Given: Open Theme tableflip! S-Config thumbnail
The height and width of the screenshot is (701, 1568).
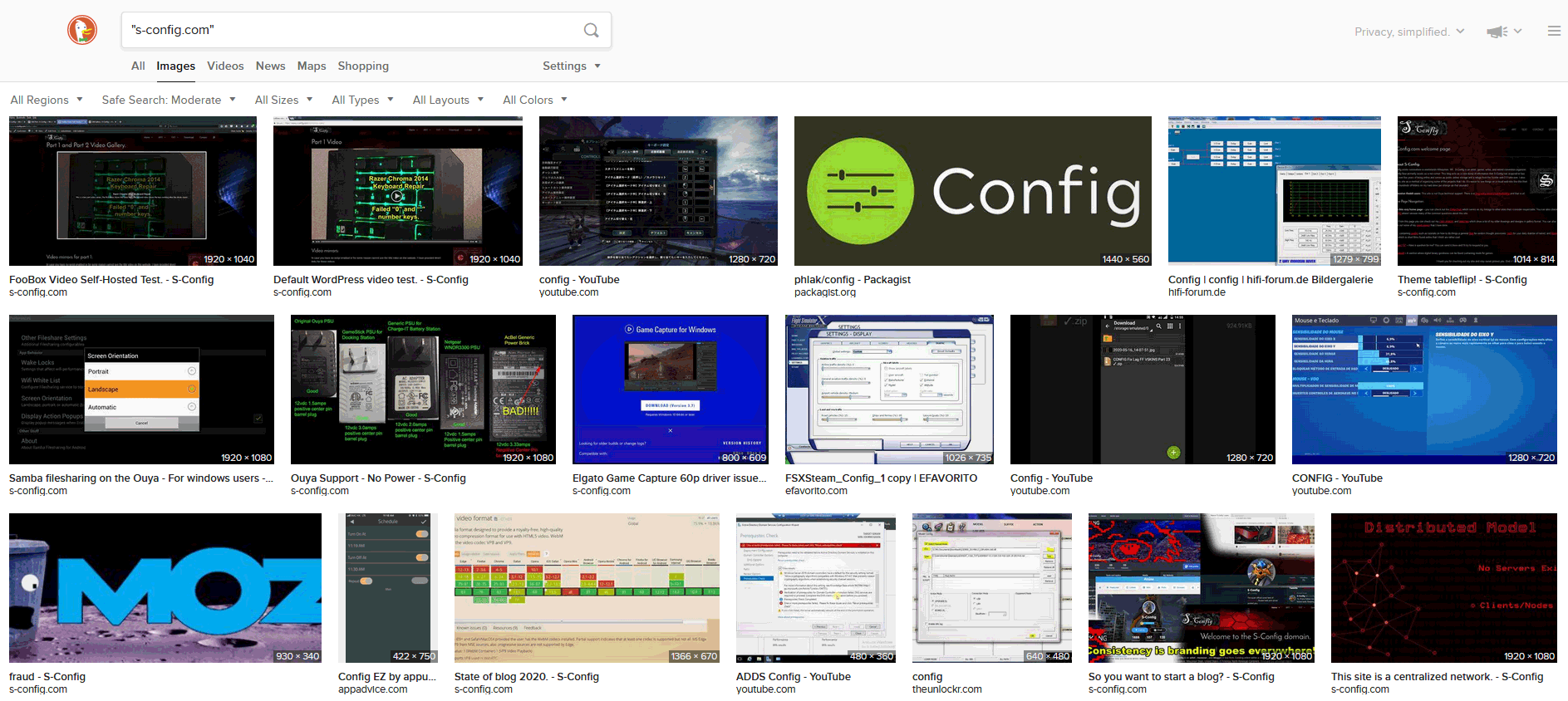Looking at the screenshot, I should pos(1477,191).
